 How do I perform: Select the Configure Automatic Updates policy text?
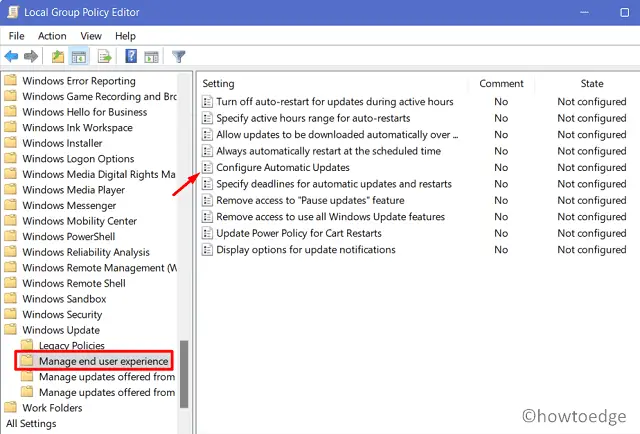pos(283,167)
